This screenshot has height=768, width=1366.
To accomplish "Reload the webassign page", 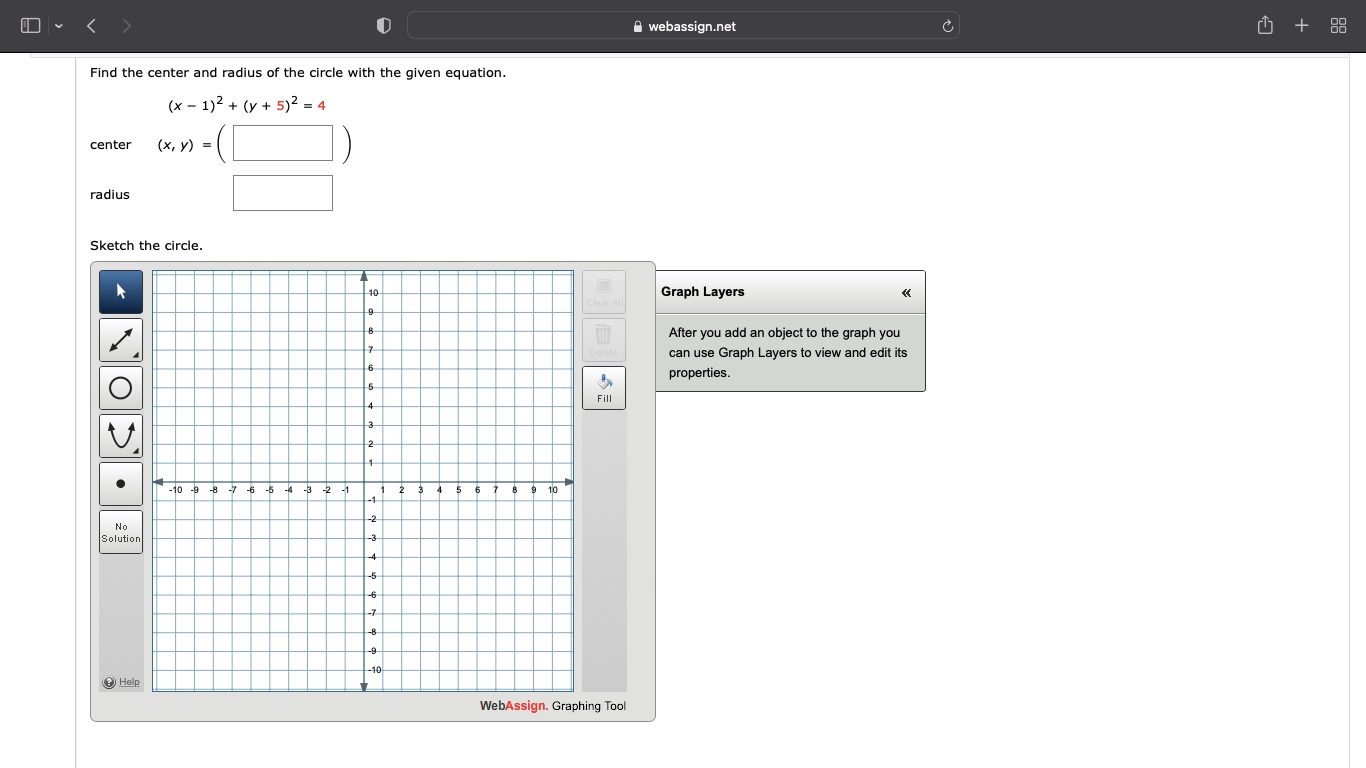I will [947, 26].
